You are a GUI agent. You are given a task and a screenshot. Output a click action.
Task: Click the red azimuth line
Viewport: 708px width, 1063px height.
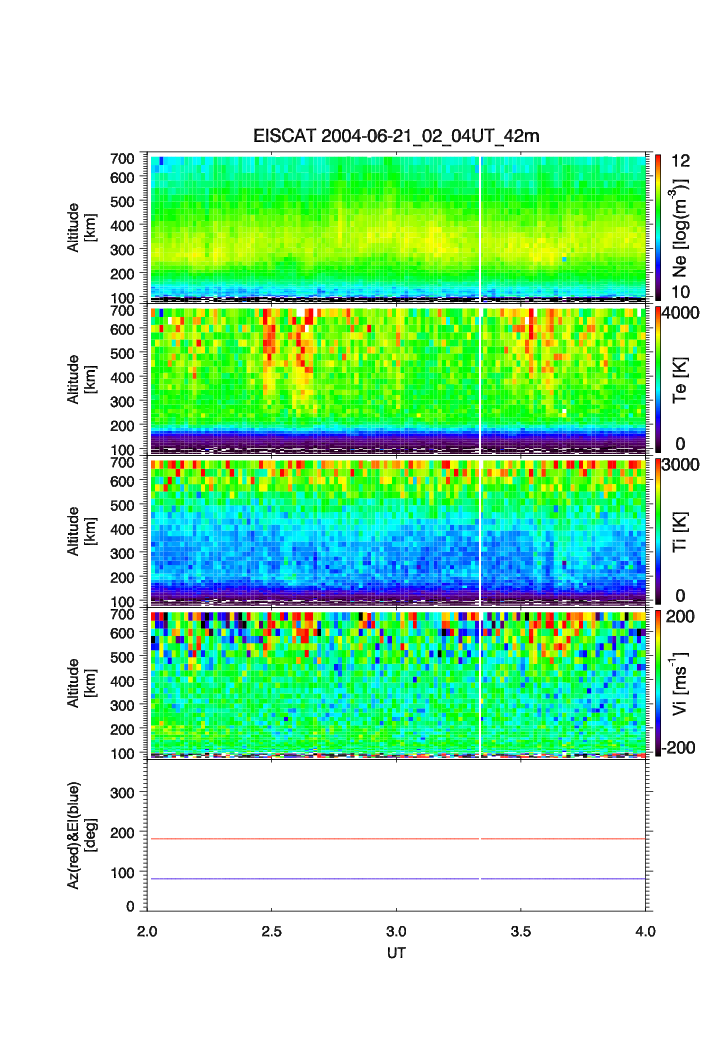coord(300,839)
